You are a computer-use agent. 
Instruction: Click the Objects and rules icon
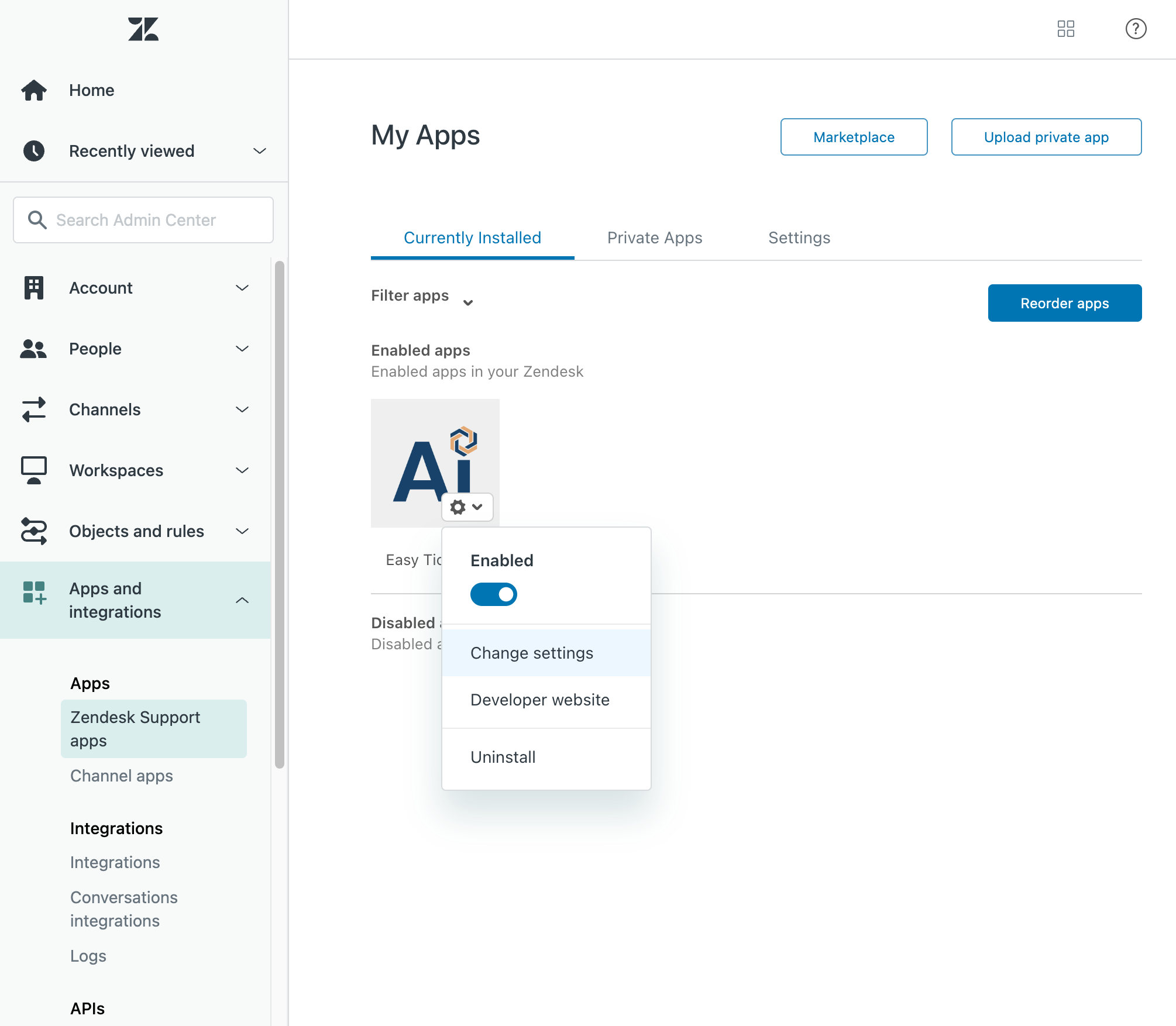(x=34, y=531)
